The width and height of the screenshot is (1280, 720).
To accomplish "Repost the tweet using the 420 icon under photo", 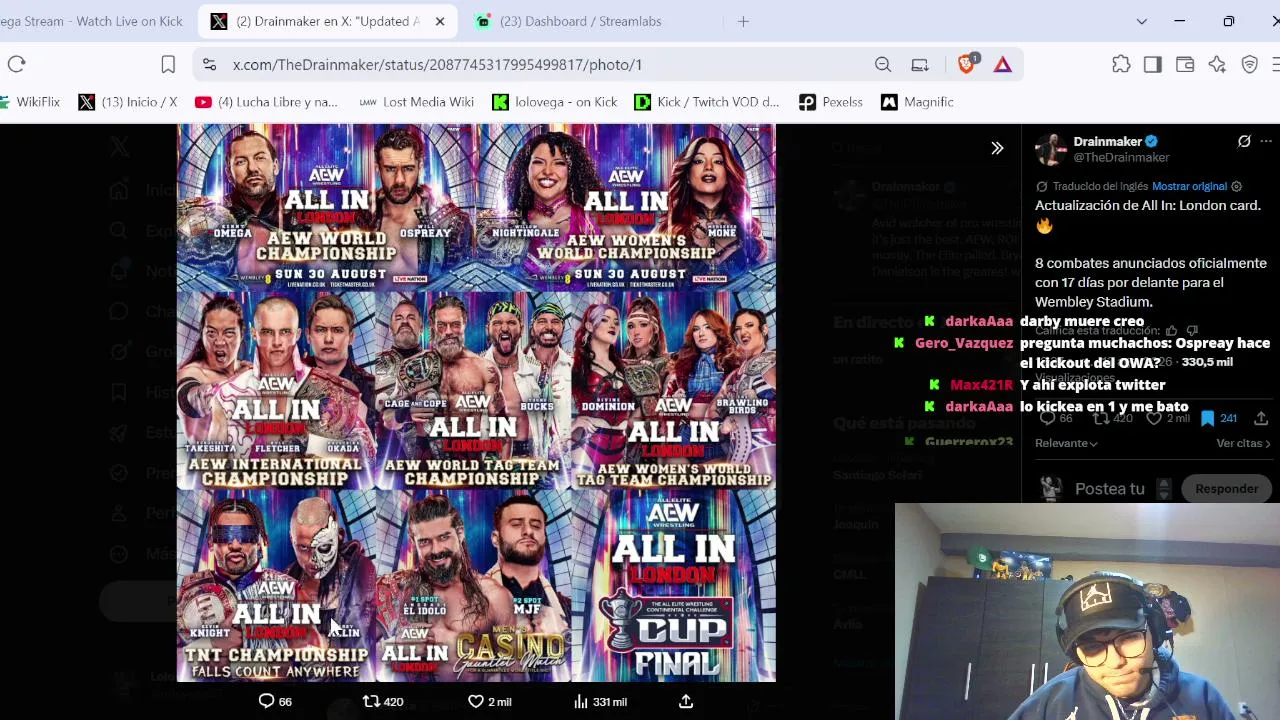I will (x=383, y=702).
